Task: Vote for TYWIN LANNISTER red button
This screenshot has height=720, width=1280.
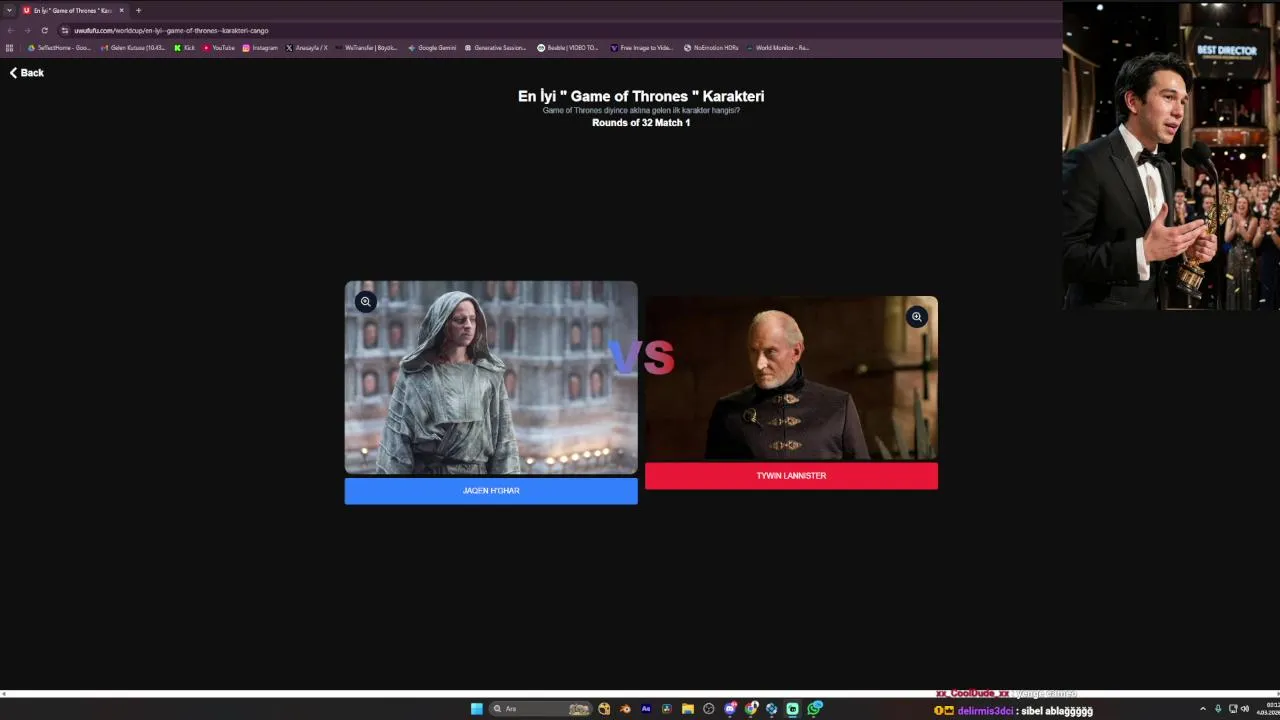Action: tap(791, 476)
